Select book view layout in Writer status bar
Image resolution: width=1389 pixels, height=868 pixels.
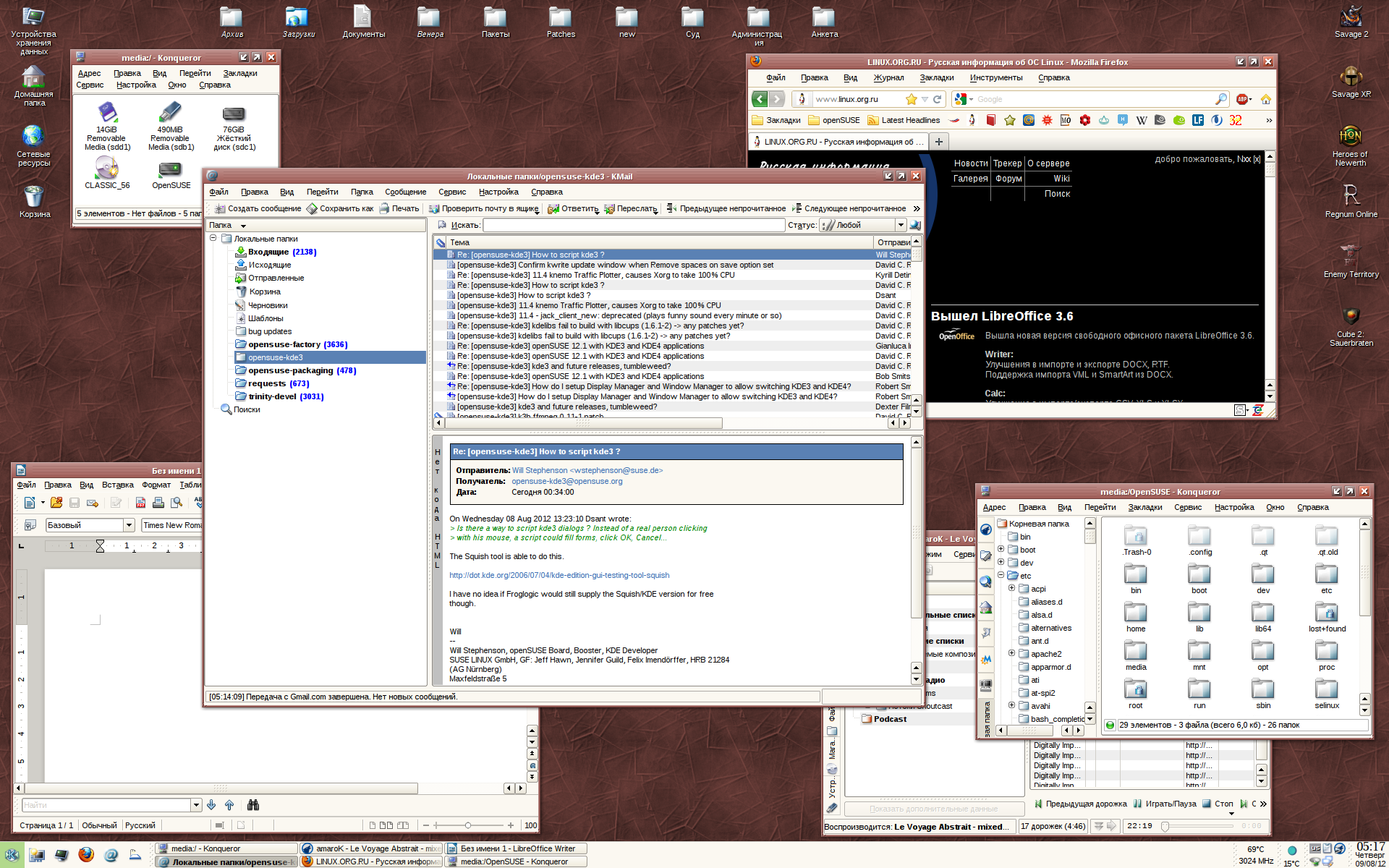403,825
